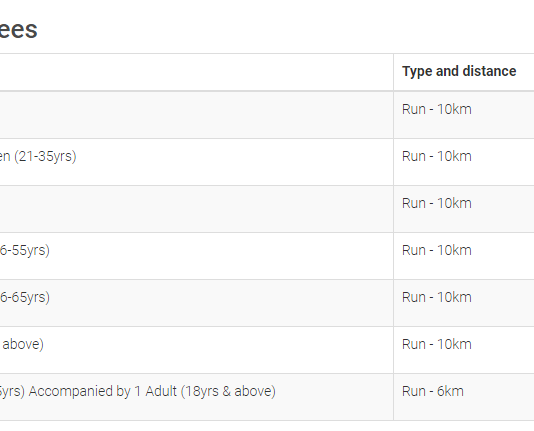Click the blank header cell left of 'Type and distance'
This screenshot has width=534, height=431.
point(197,72)
